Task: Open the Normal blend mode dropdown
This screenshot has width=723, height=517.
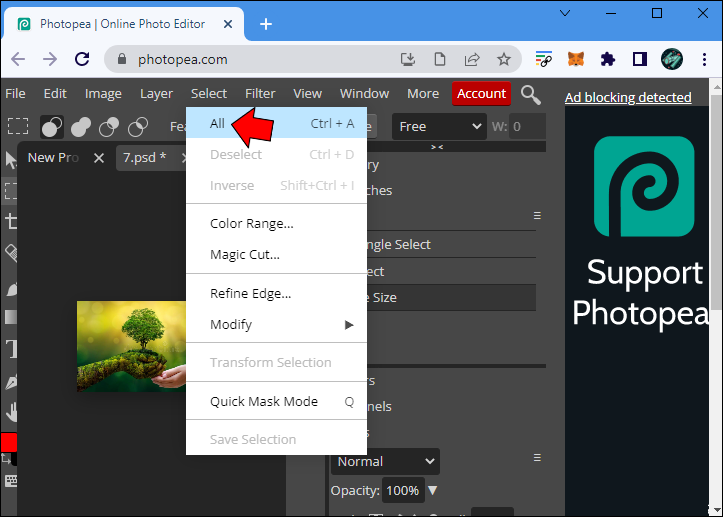Action: [385, 461]
